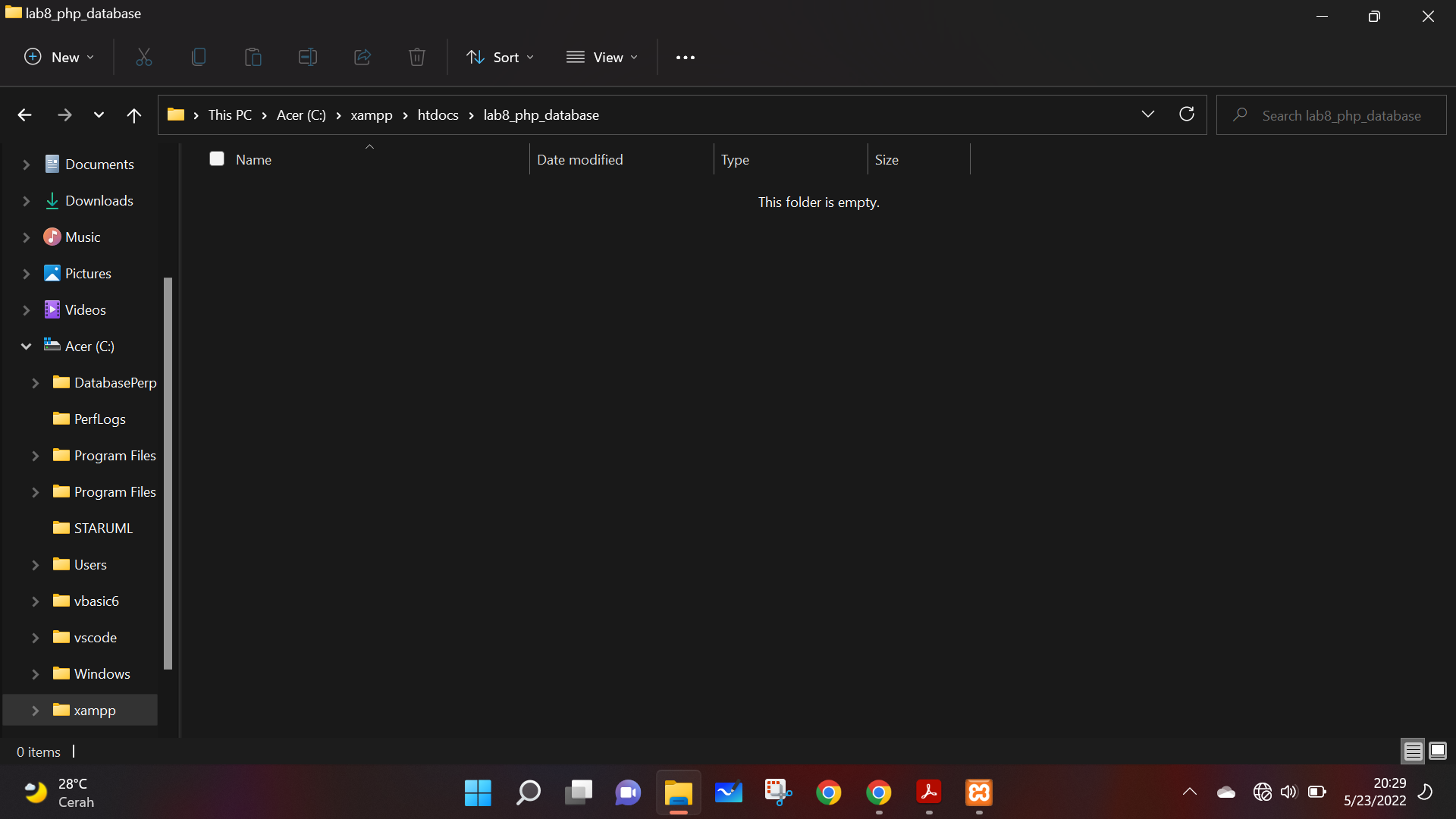Expand the xampp folder in the sidebar
The width and height of the screenshot is (1456, 819).
tap(35, 711)
